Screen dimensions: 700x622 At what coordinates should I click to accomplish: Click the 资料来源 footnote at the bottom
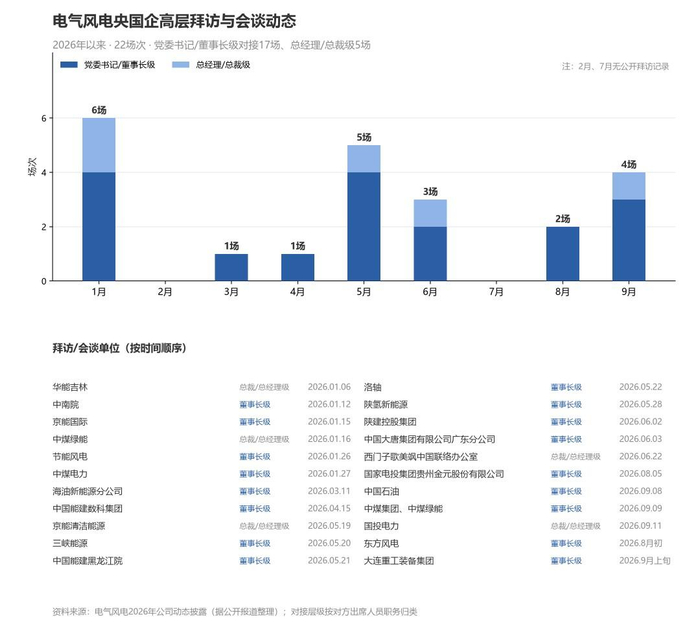coord(235,612)
